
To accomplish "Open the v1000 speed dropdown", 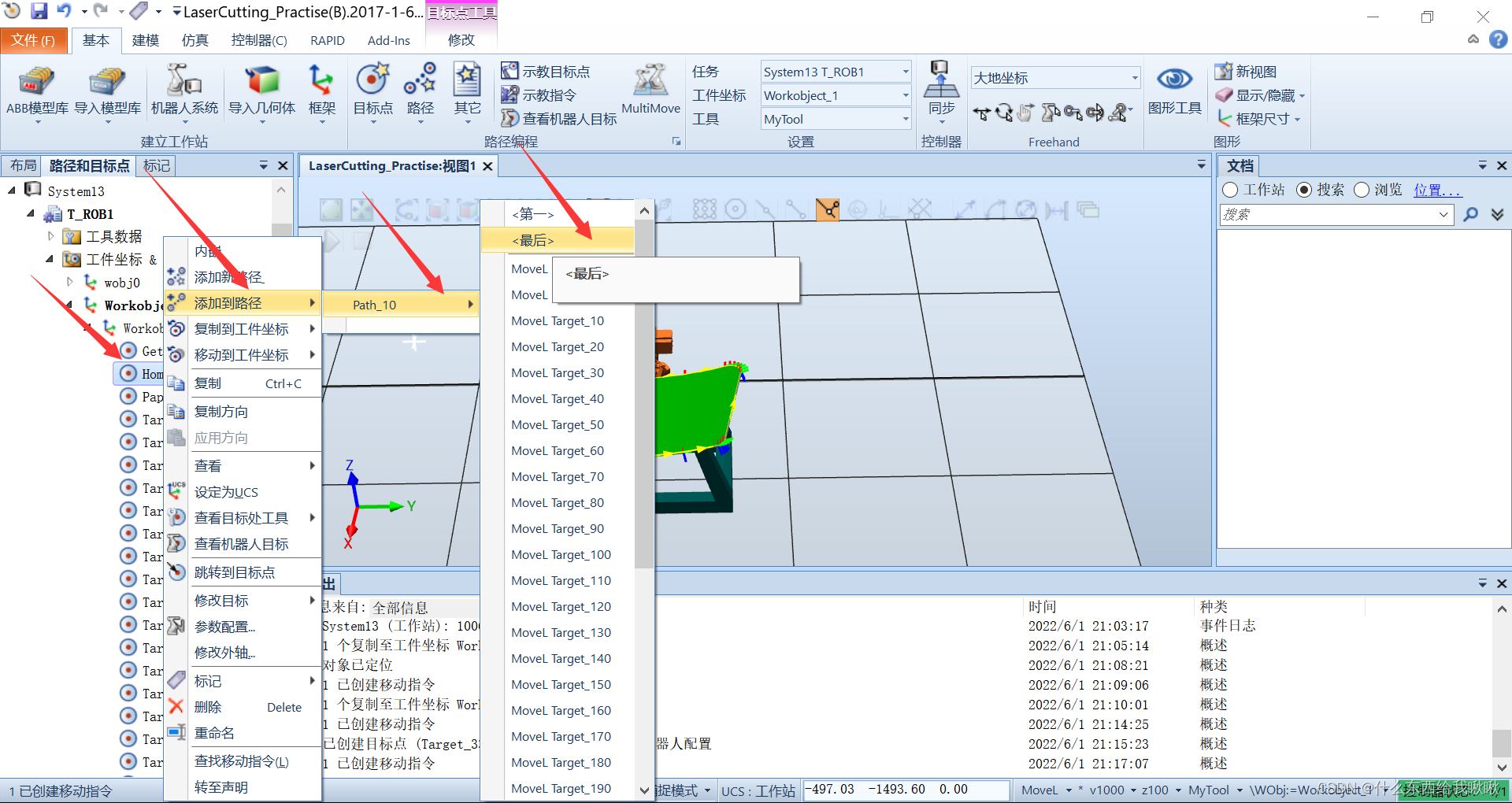I will click(x=1133, y=790).
